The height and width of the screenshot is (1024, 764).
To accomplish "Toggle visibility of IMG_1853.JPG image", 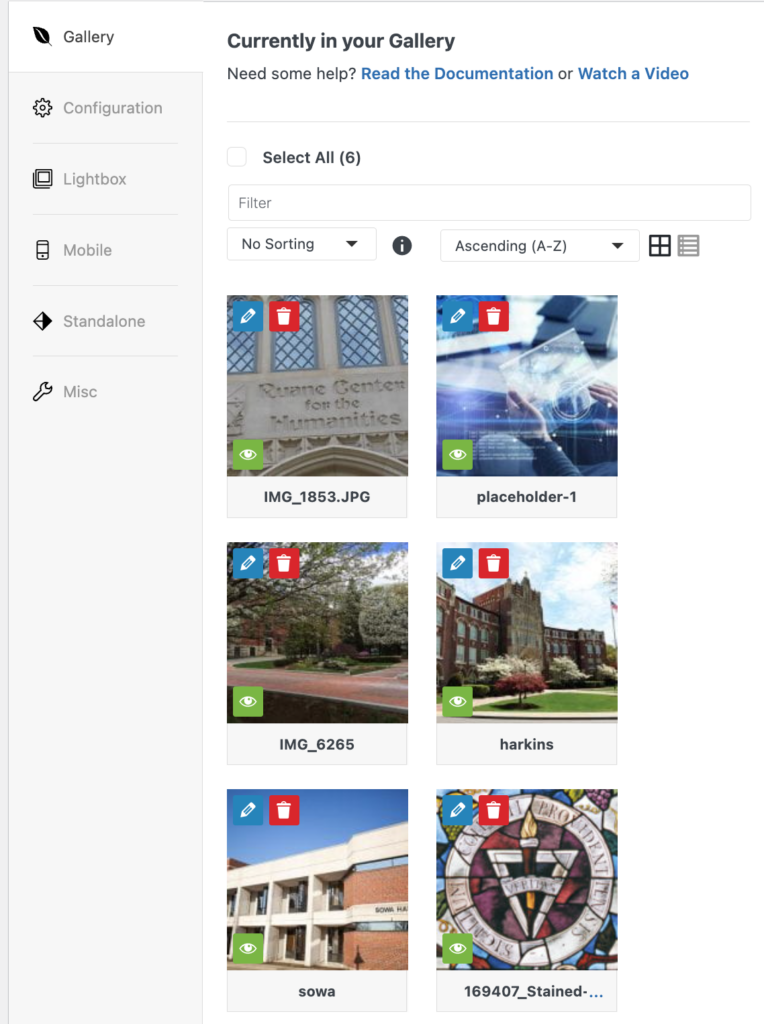I will pyautogui.click(x=248, y=455).
